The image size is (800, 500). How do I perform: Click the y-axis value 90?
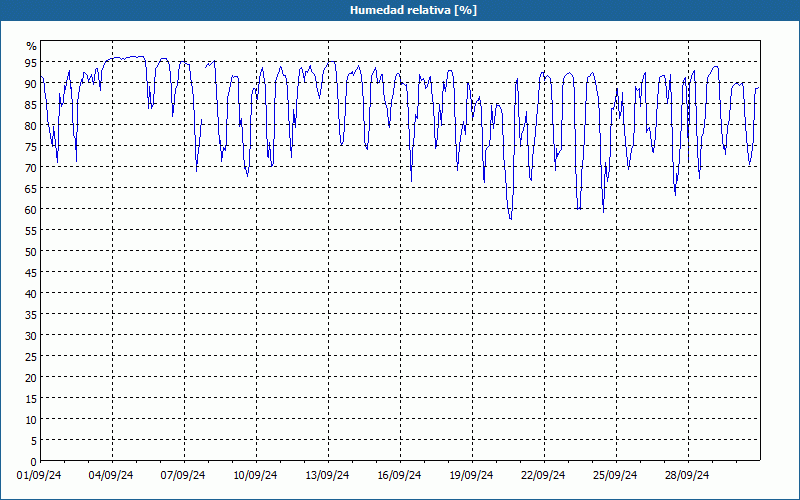[x=31, y=83]
